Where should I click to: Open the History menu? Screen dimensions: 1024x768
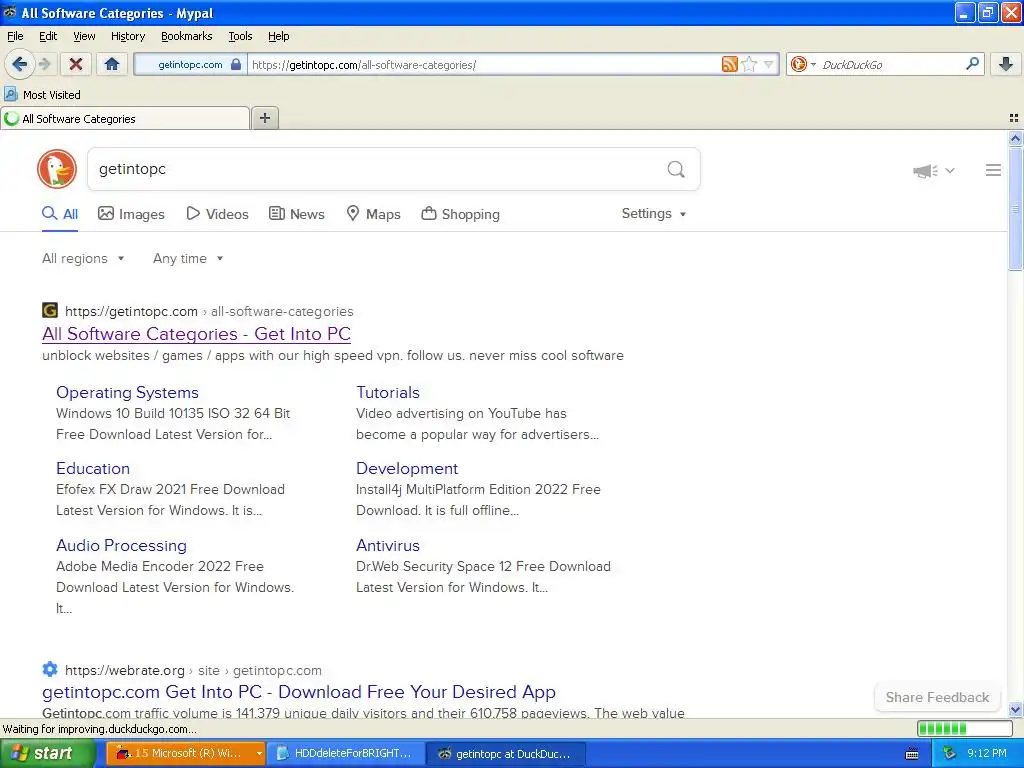(128, 36)
